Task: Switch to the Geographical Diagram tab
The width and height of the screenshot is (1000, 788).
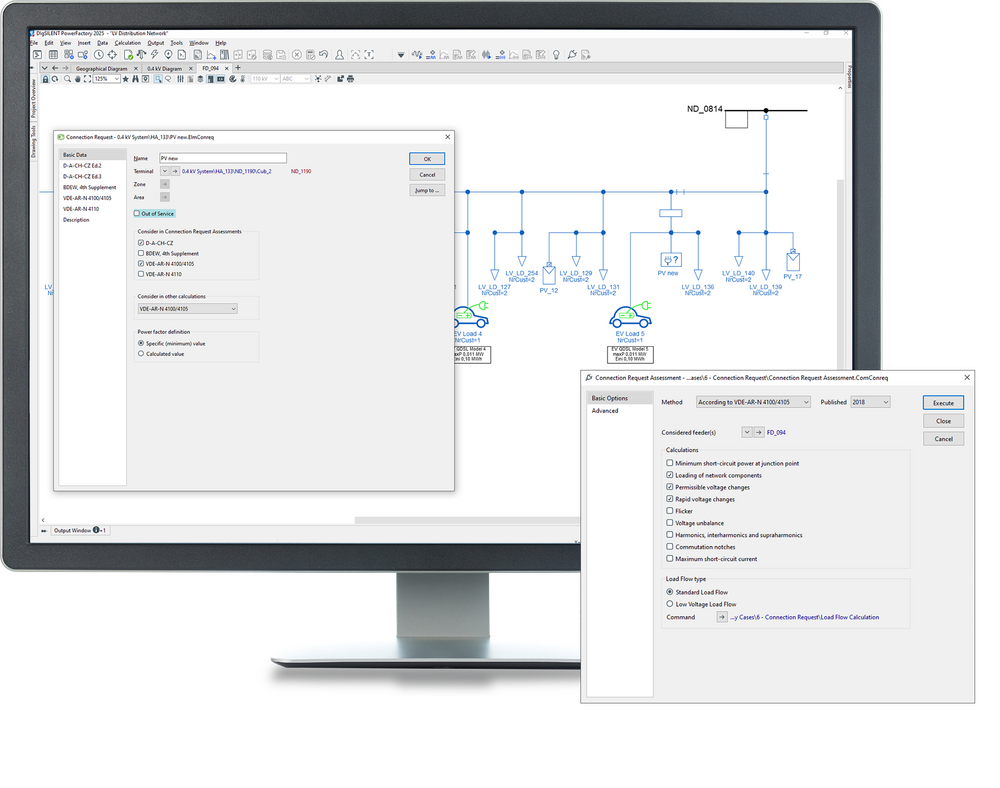Action: [104, 68]
